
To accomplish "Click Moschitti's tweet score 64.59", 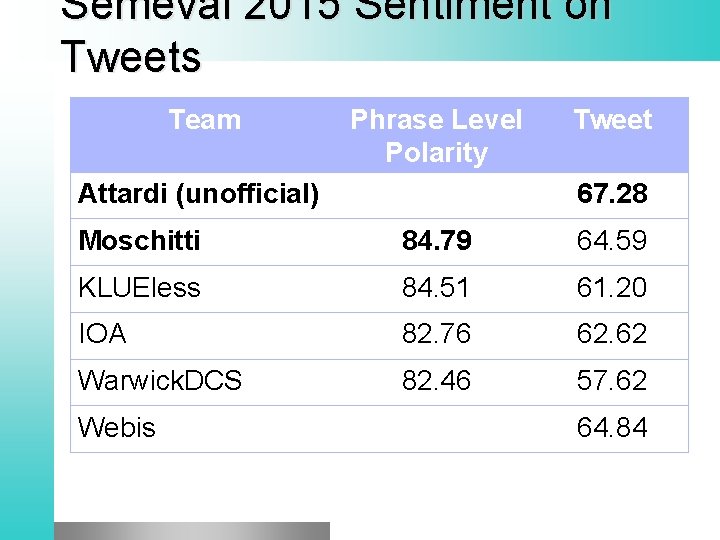I will pos(612,241).
